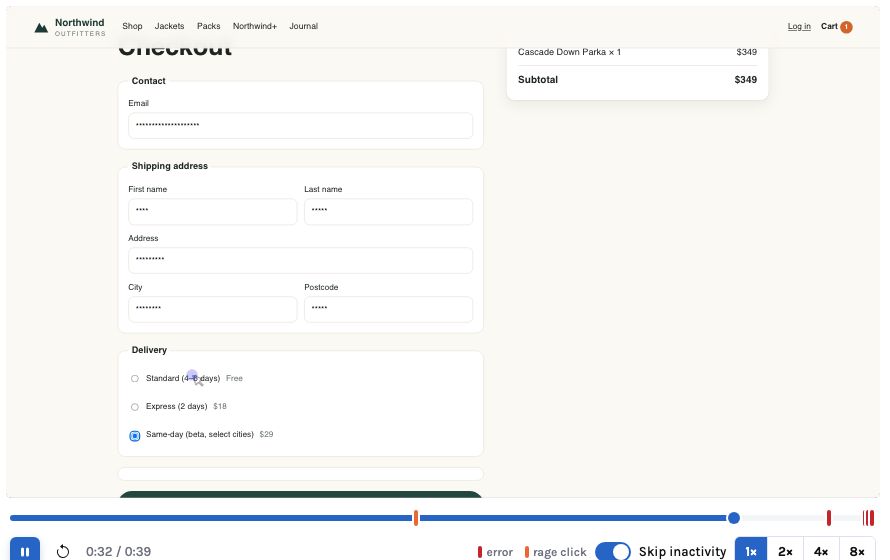Screen dimensions: 890x560
Task: Restart the replay with the replay icon
Action: click(63, 551)
